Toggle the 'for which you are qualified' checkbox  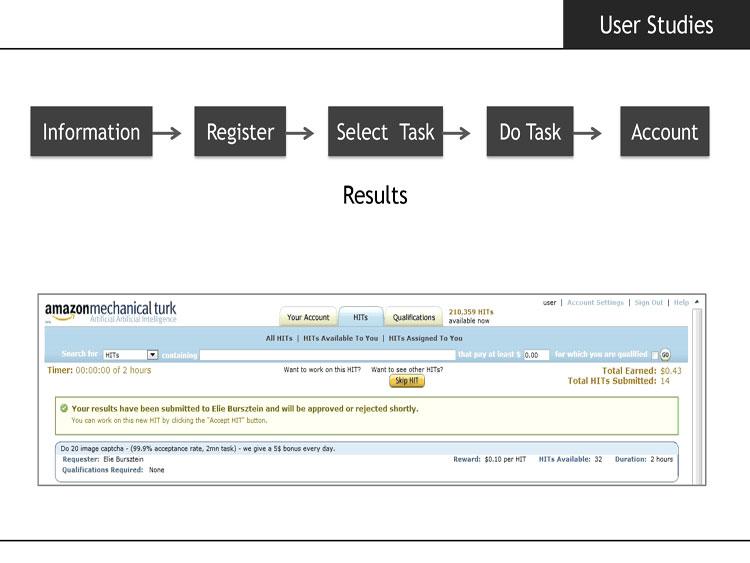(x=654, y=355)
